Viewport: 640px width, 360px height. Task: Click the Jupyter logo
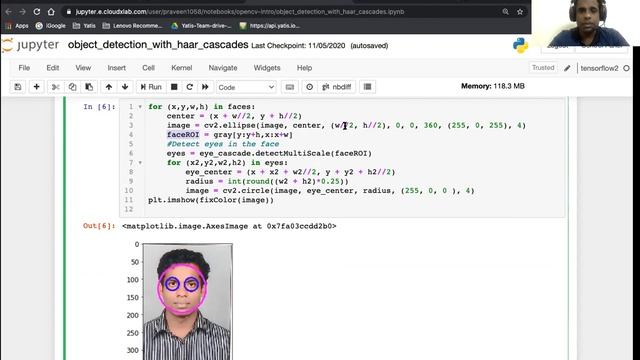click(30, 45)
